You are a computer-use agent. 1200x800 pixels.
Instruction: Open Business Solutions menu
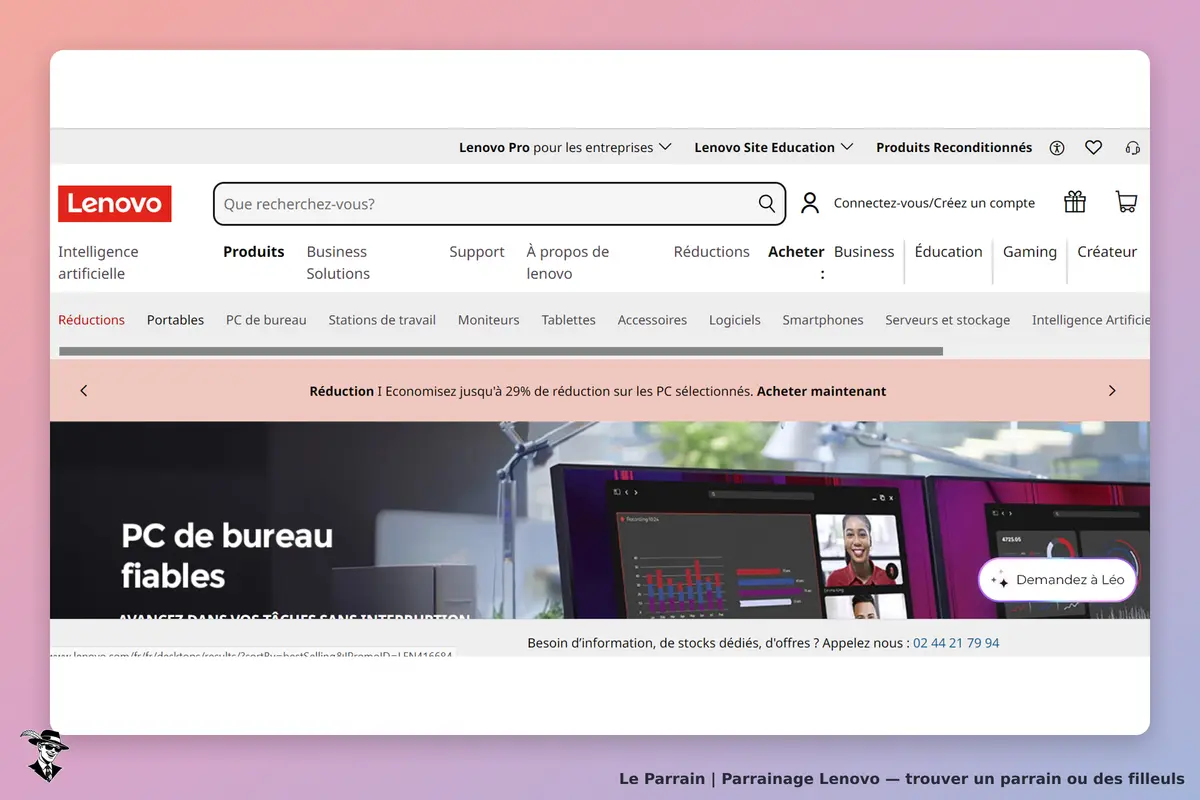pyautogui.click(x=338, y=263)
